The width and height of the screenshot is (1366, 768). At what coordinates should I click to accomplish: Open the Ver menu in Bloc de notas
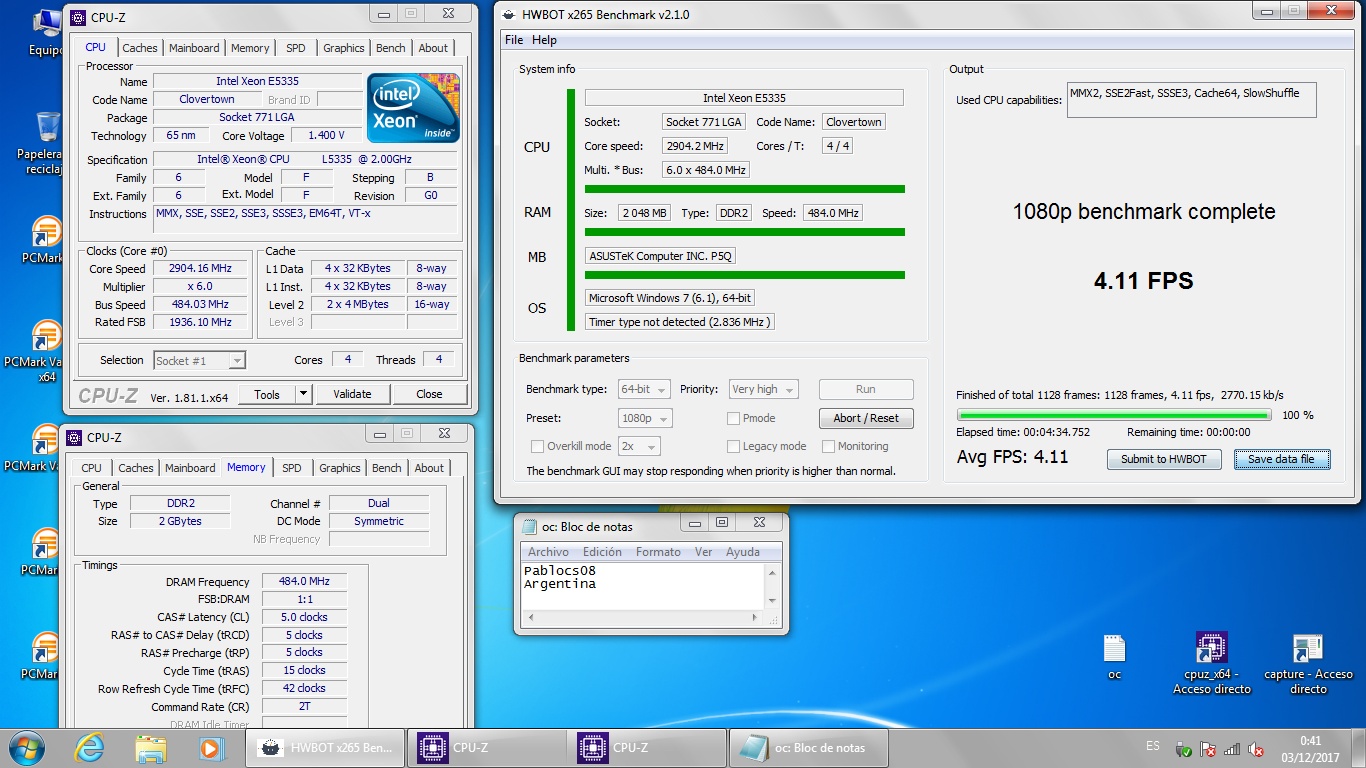coord(704,552)
